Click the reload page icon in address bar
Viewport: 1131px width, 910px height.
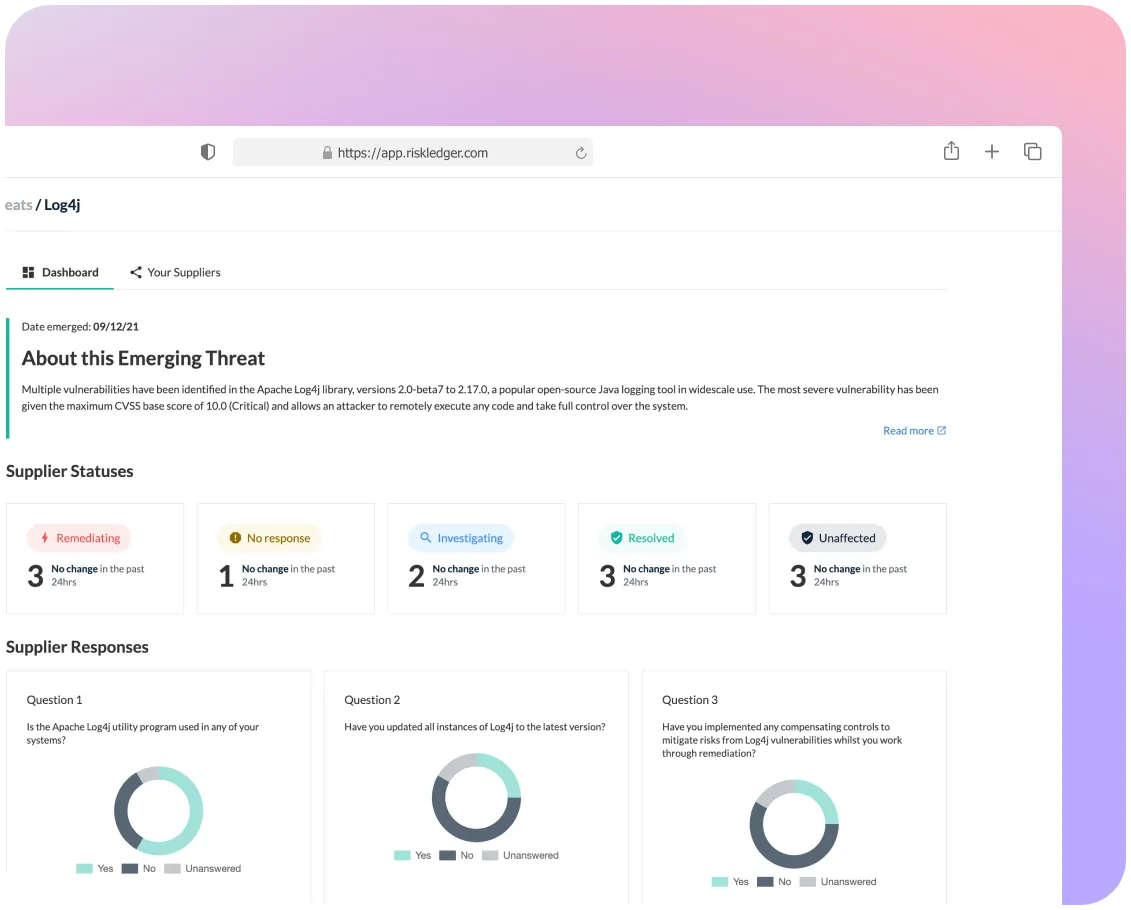pyautogui.click(x=581, y=153)
